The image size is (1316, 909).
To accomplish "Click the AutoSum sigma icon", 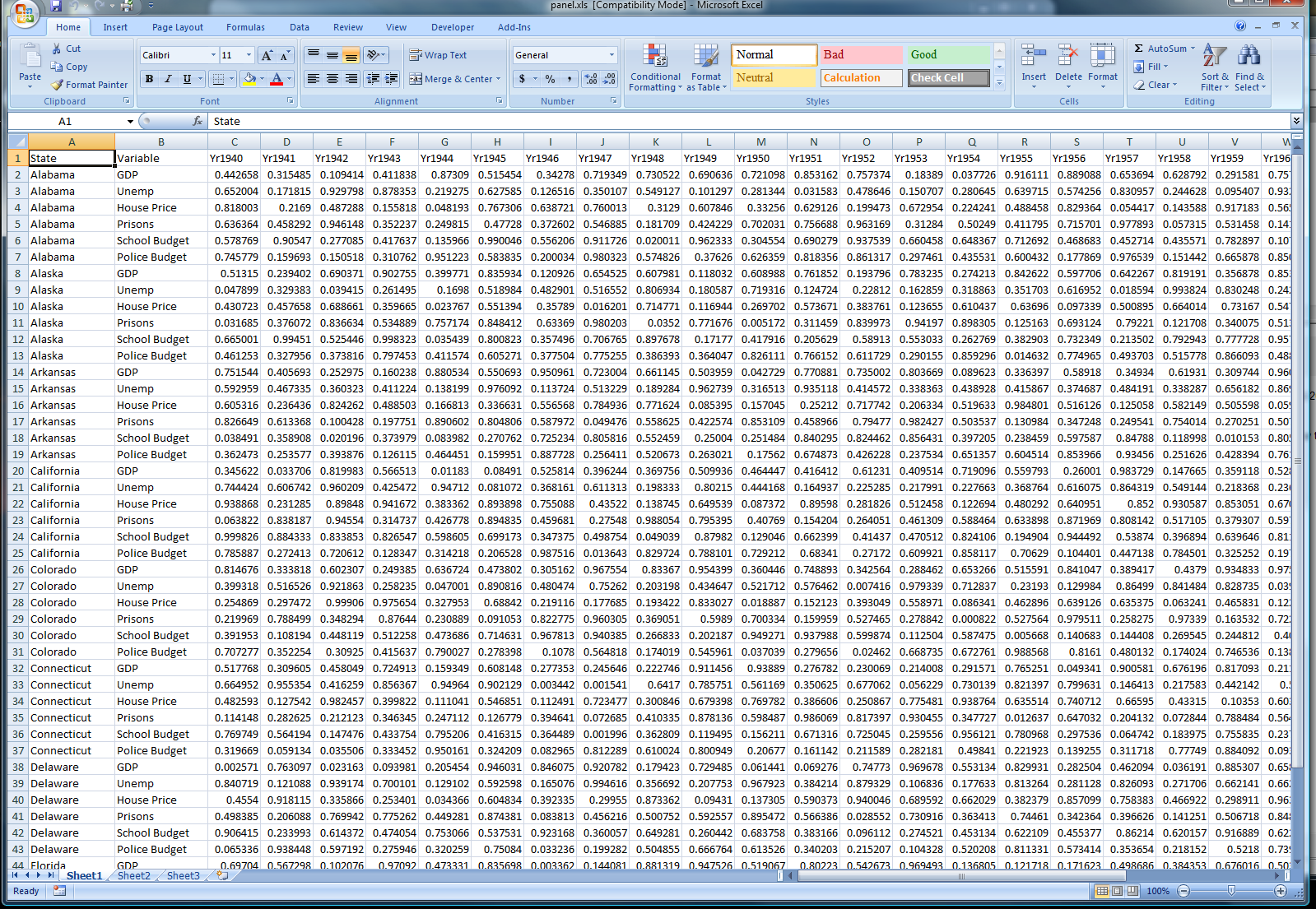I will pos(1138,49).
